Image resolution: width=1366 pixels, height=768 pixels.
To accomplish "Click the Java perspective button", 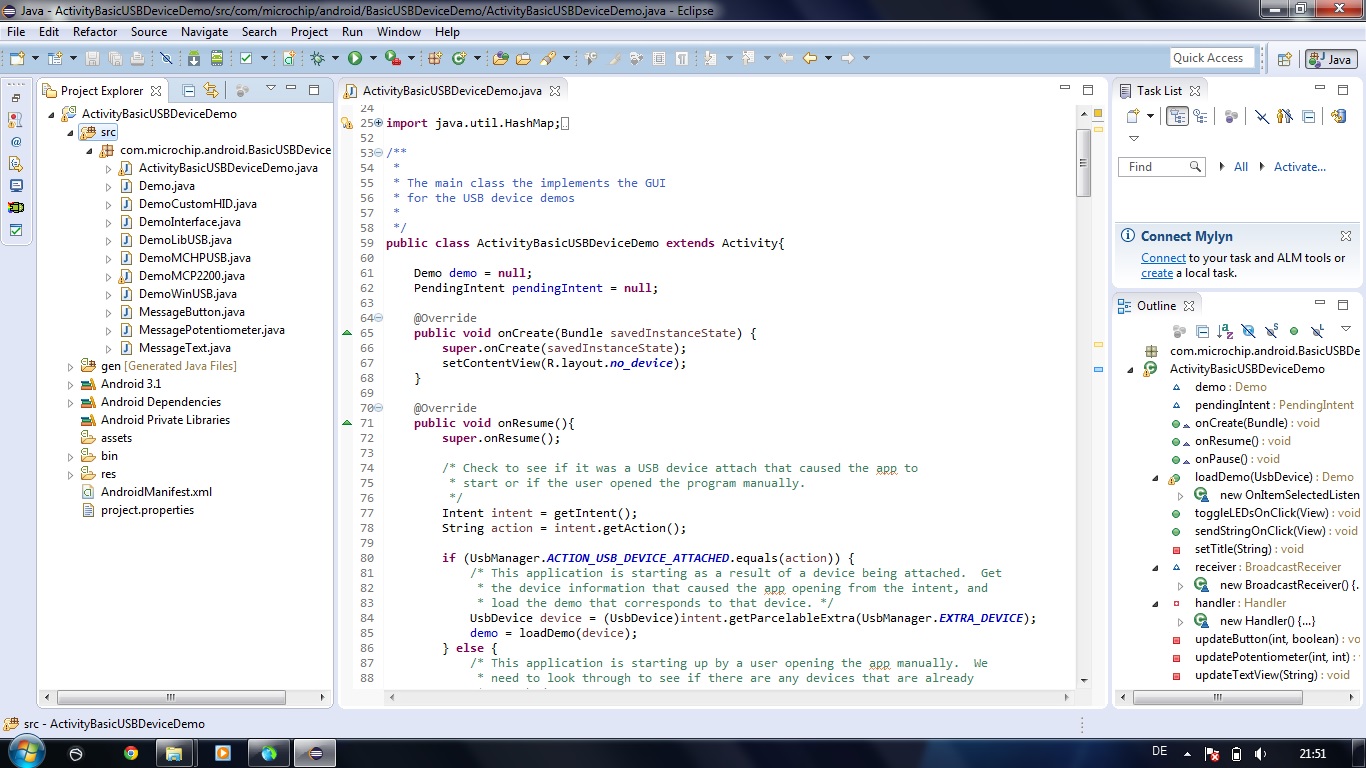I will tap(1331, 59).
